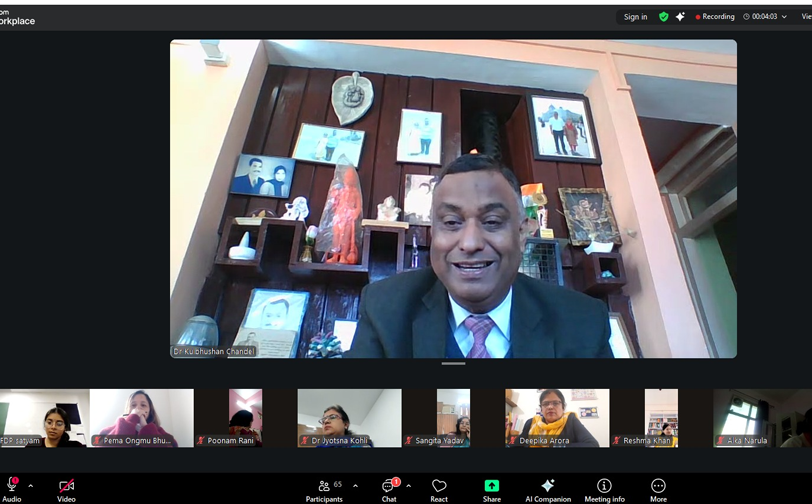The image size is (812, 504).
Task: Open the More options menu
Action: pyautogui.click(x=658, y=487)
